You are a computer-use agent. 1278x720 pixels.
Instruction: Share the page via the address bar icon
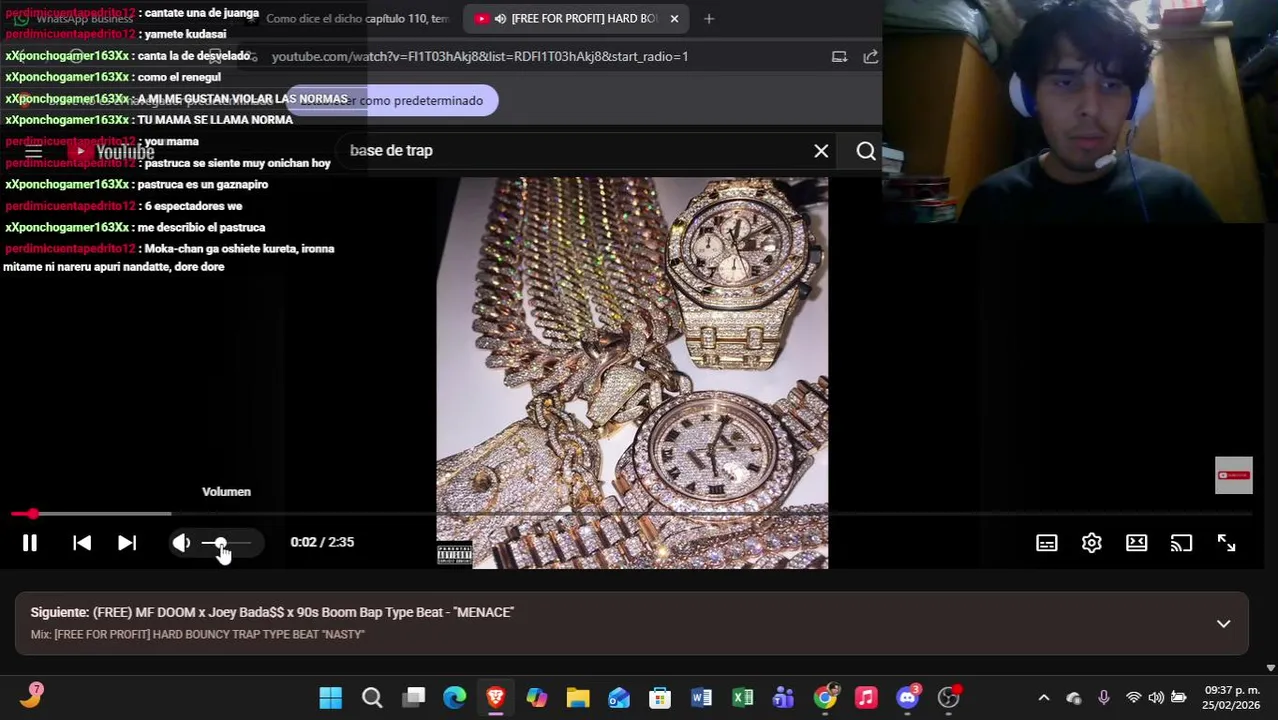(871, 57)
